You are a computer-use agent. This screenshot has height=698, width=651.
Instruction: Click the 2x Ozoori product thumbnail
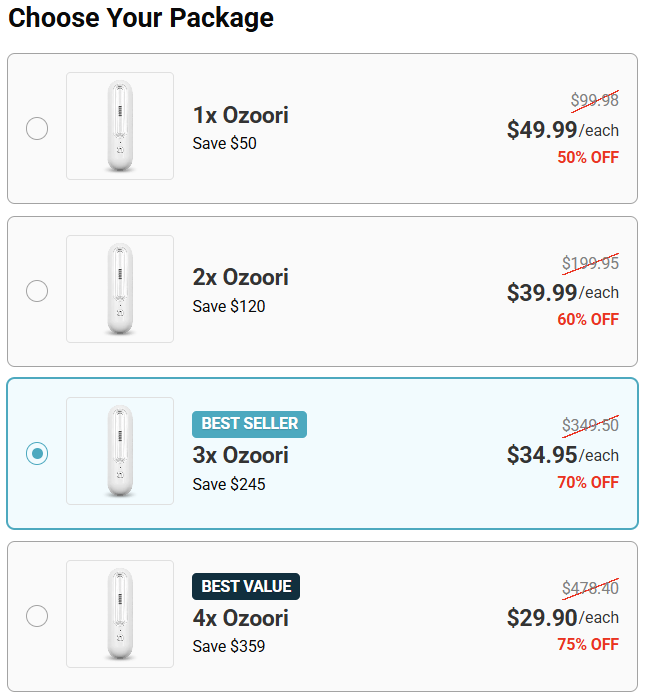[x=120, y=289]
